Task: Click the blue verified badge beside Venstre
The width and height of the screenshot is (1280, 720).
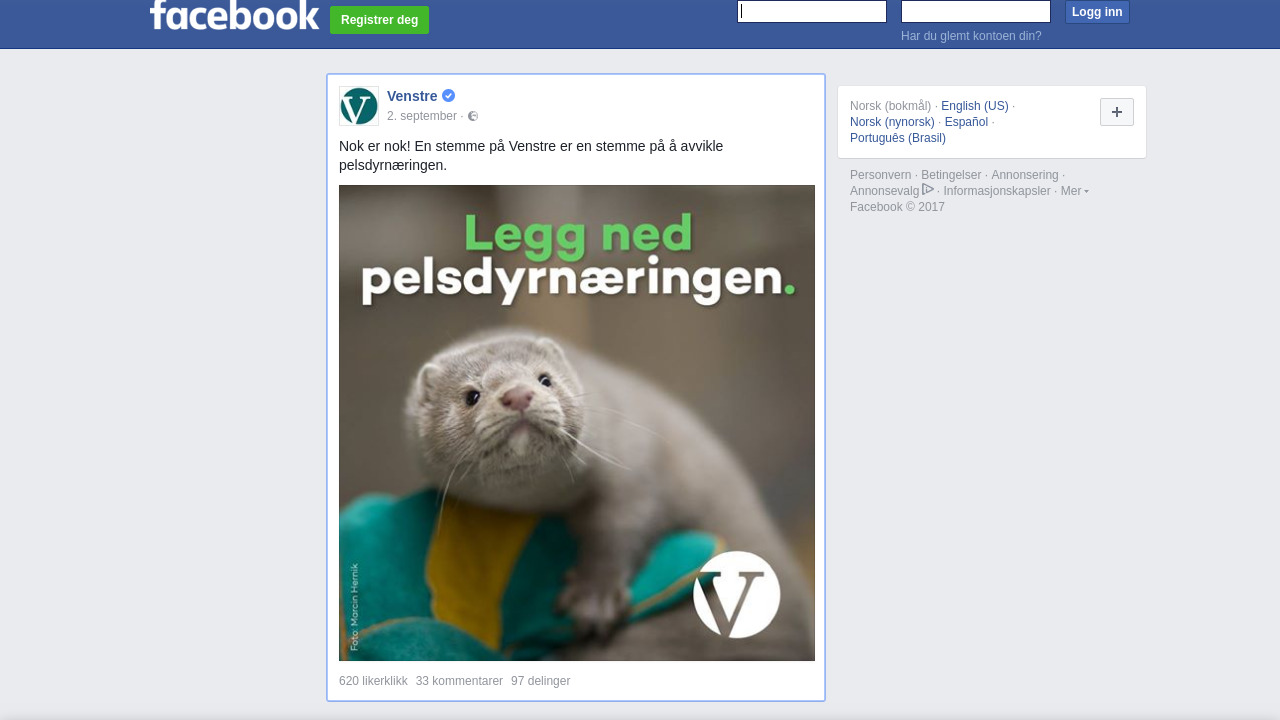Action: tap(448, 96)
